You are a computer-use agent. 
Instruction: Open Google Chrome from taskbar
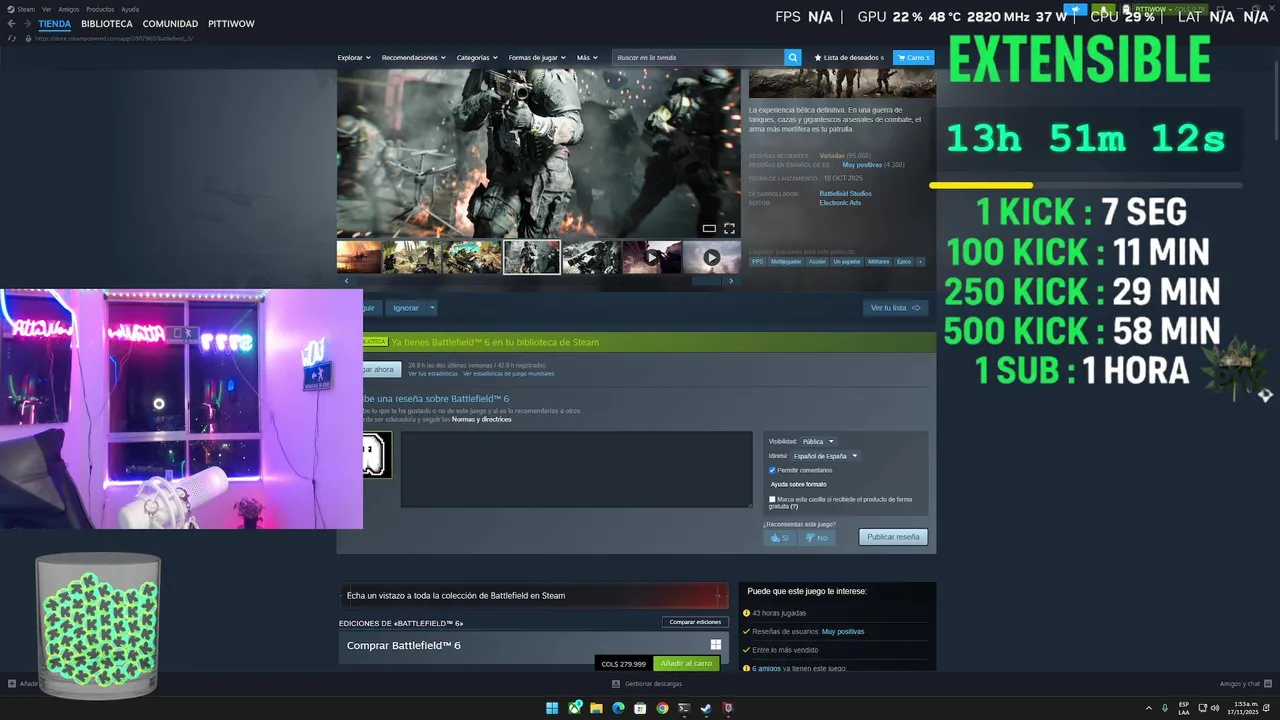tap(662, 708)
